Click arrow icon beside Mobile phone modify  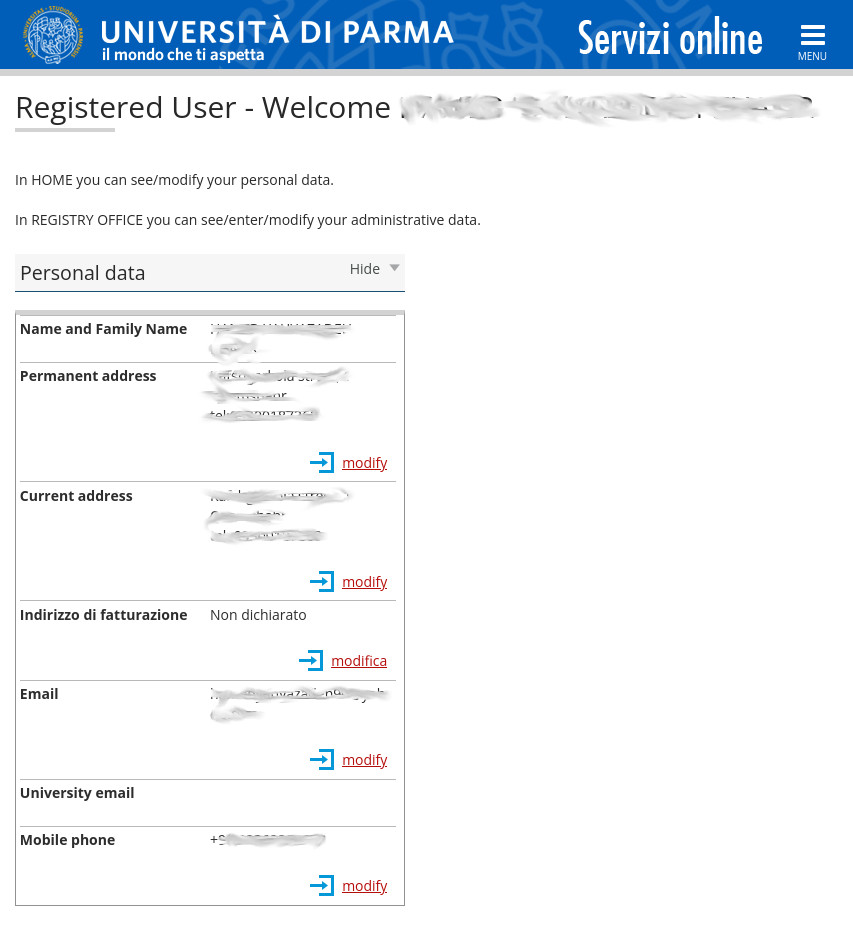322,886
